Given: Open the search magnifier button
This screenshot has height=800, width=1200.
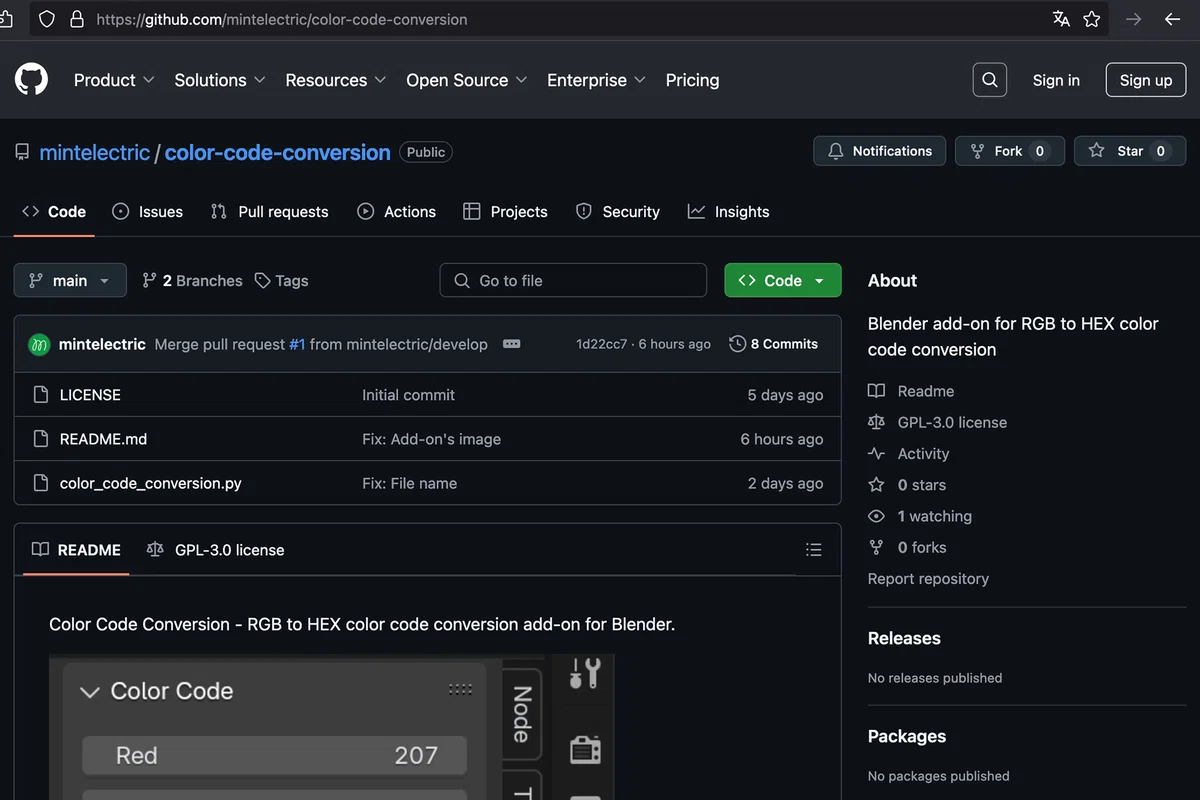Looking at the screenshot, I should pos(989,80).
